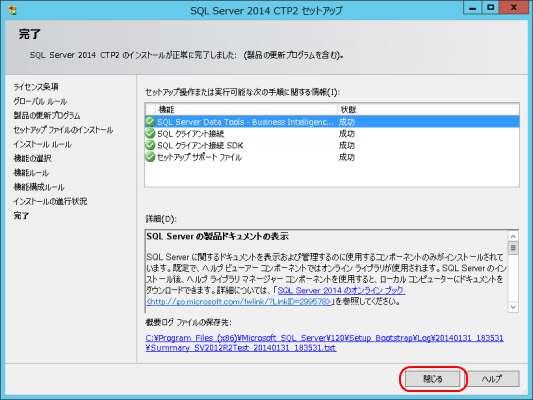The height and width of the screenshot is (400, 533).
Task: Click green check icon beside SQL Server Data Tools
Action: [x=150, y=122]
